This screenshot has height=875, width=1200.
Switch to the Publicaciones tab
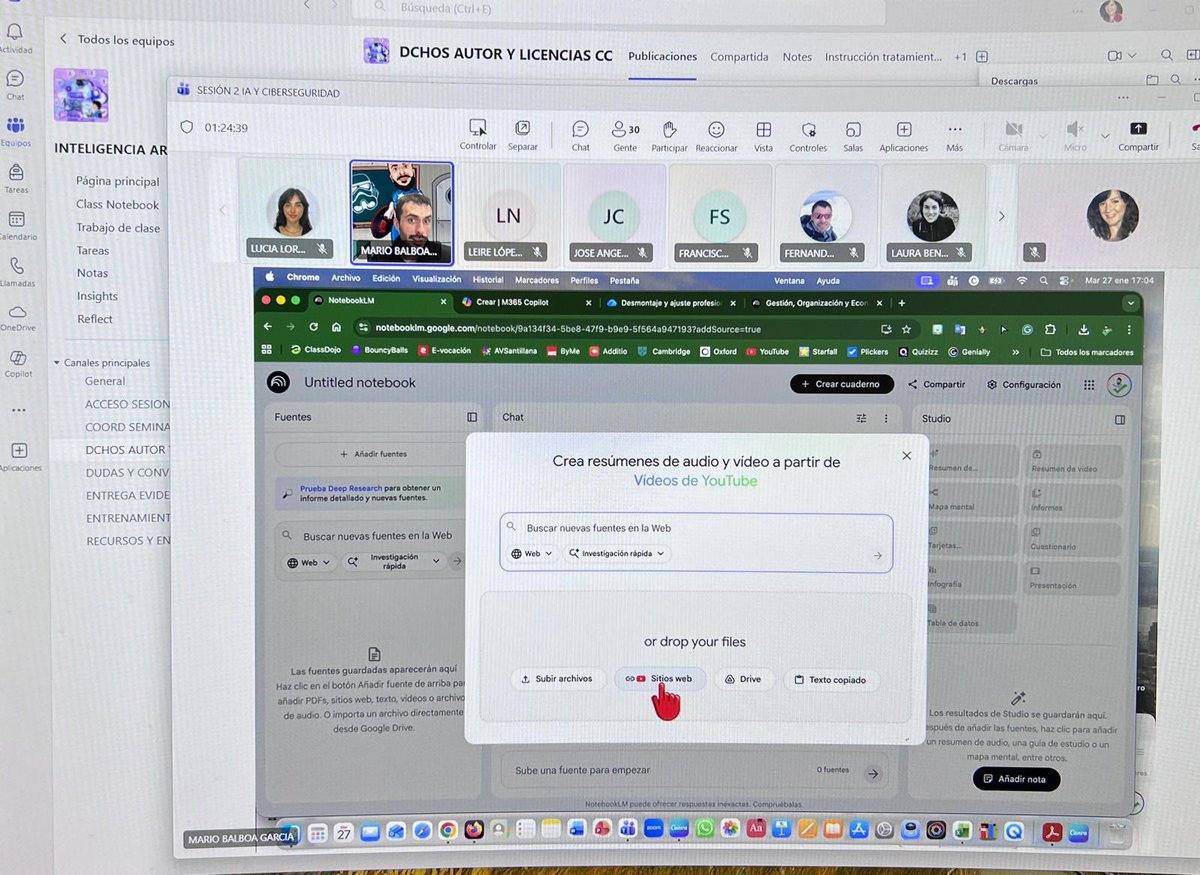(662, 57)
